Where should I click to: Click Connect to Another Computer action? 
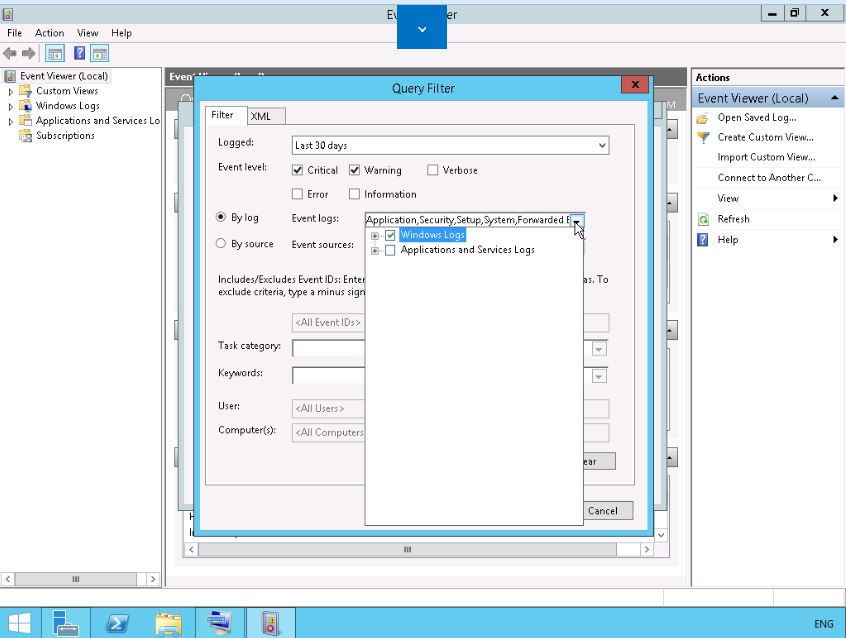pos(769,178)
